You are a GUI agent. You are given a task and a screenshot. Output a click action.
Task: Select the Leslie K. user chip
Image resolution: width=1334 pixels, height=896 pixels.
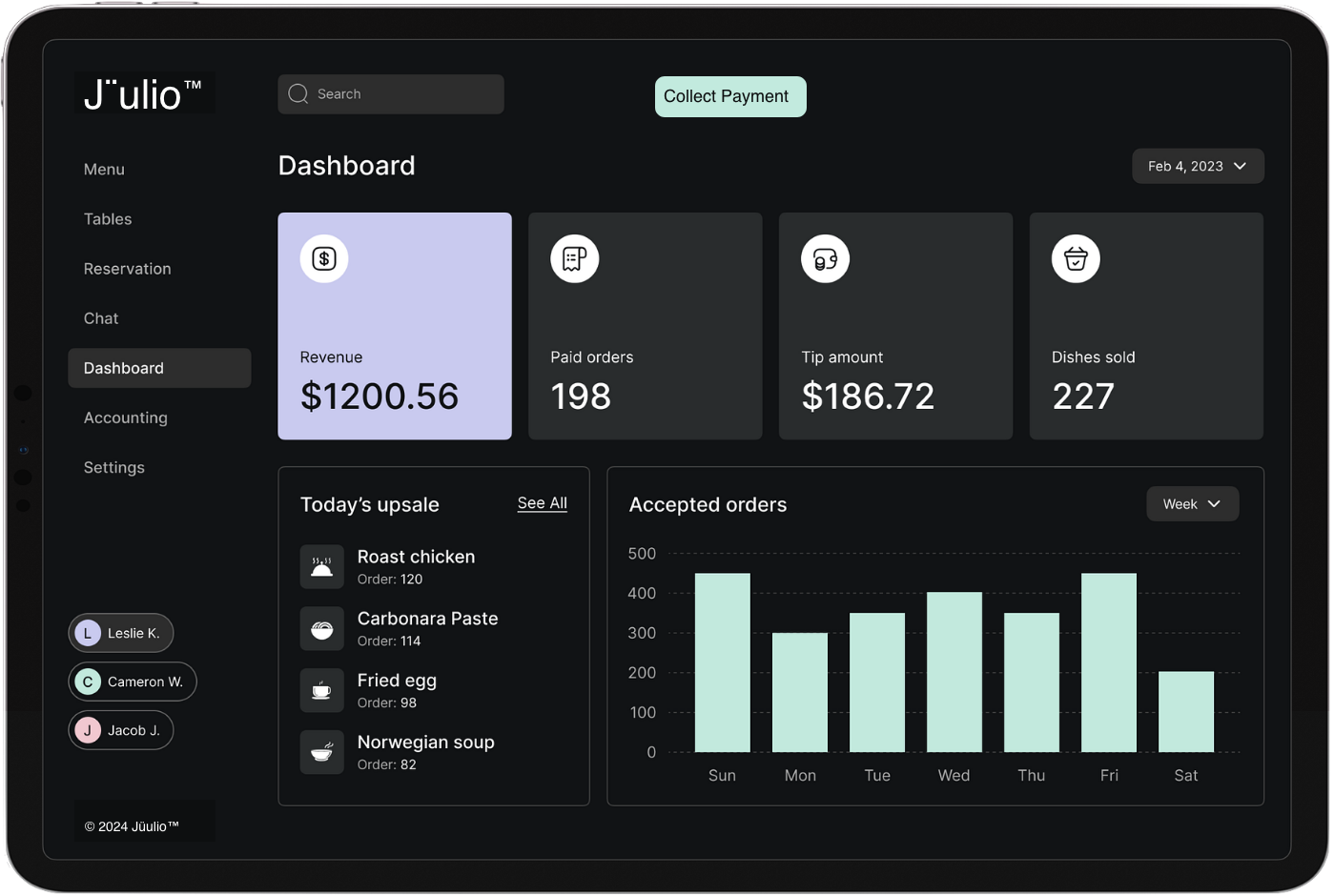(121, 633)
